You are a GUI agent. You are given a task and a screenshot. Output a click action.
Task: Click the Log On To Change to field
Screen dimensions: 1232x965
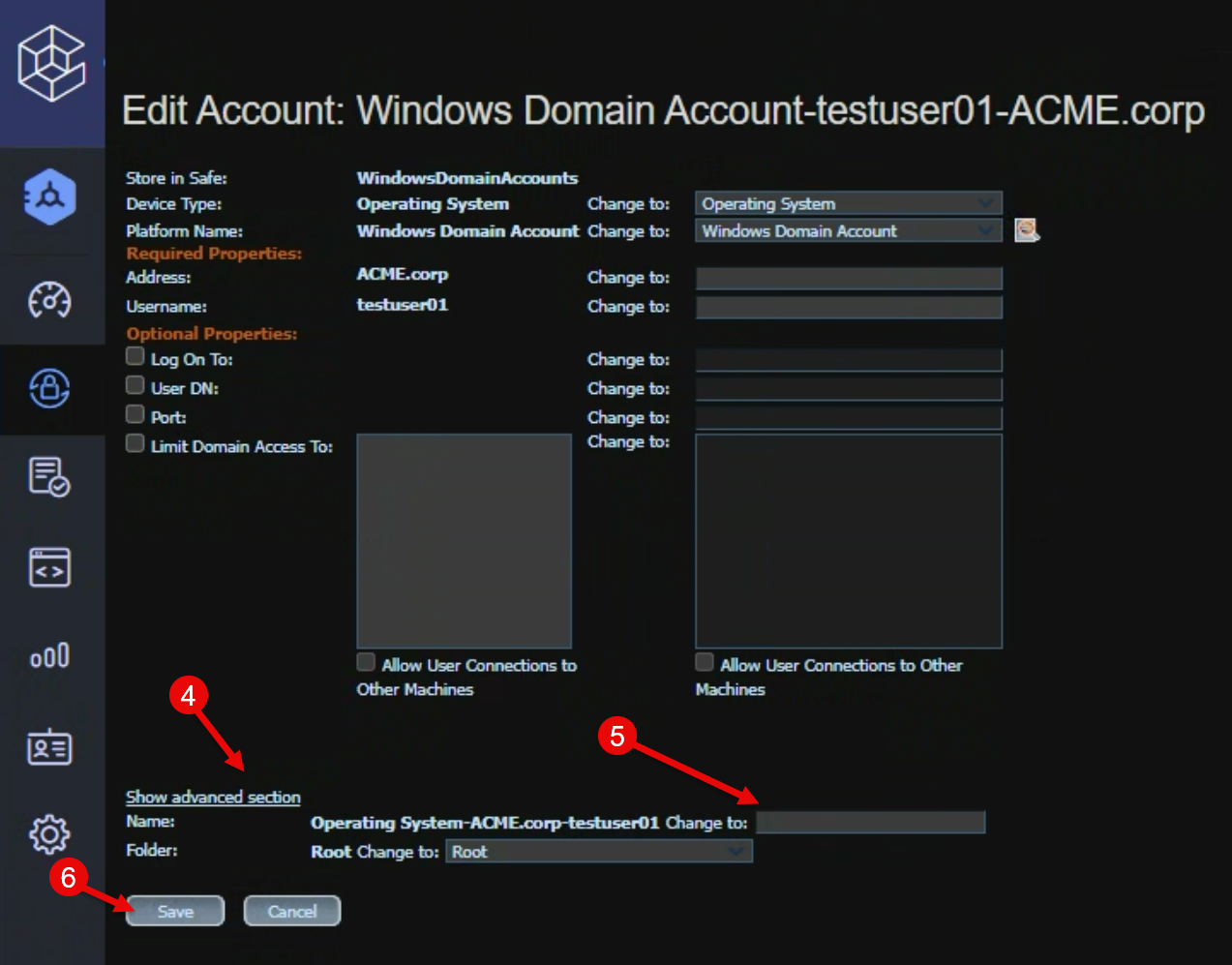pyautogui.click(x=849, y=360)
